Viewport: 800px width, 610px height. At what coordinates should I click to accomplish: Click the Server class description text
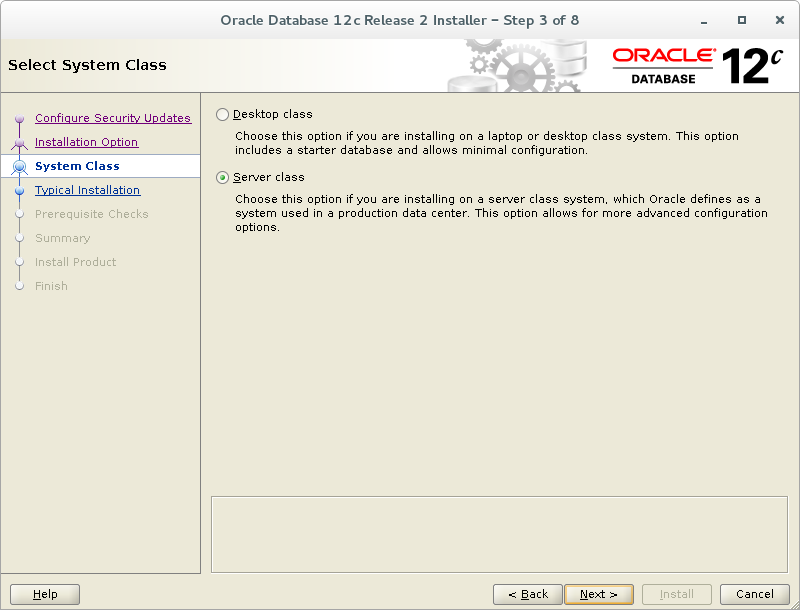coord(501,213)
